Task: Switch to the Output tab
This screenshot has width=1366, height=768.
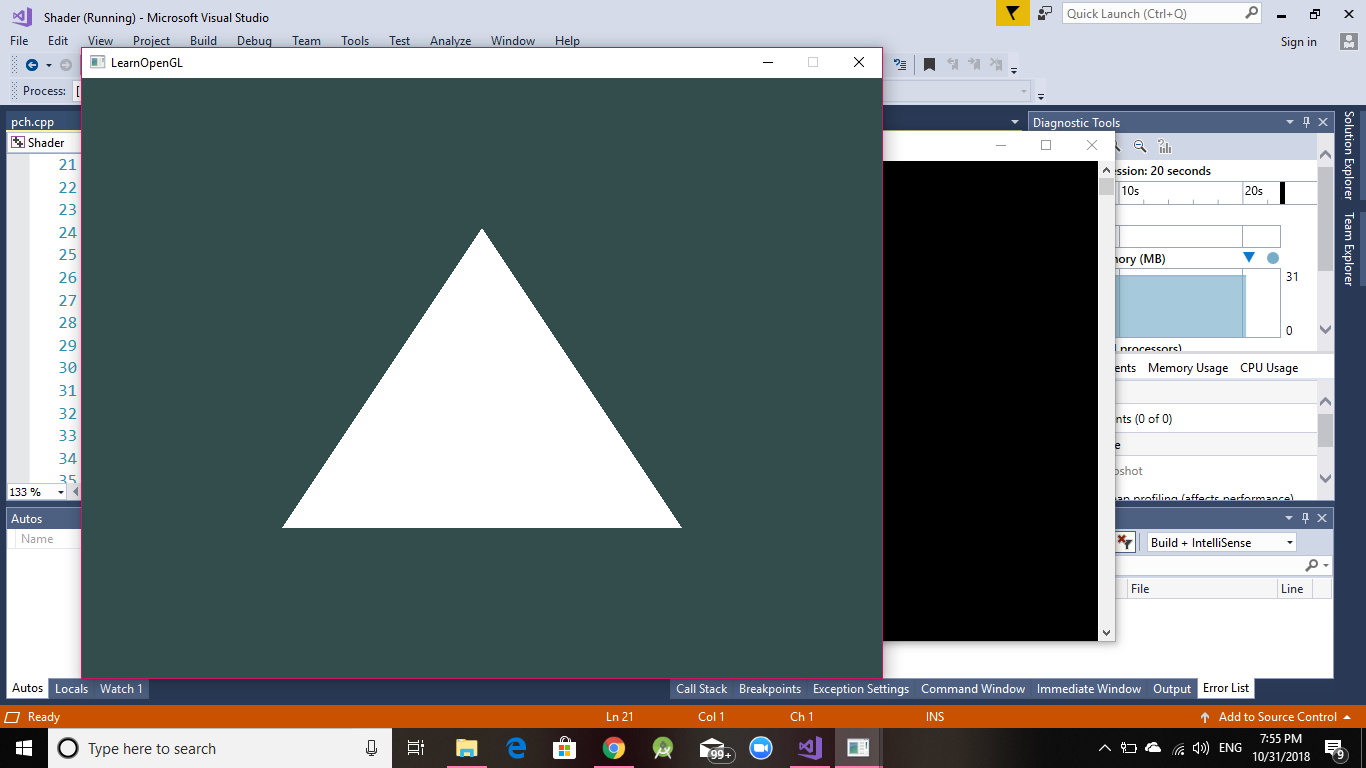Action: tap(1172, 688)
